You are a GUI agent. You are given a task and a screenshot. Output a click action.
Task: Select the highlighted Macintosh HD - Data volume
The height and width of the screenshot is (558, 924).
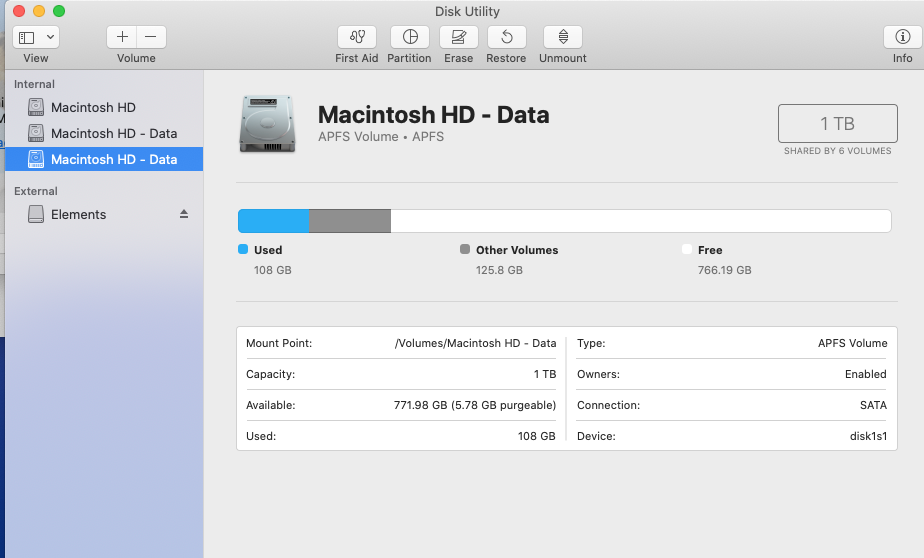(x=113, y=159)
